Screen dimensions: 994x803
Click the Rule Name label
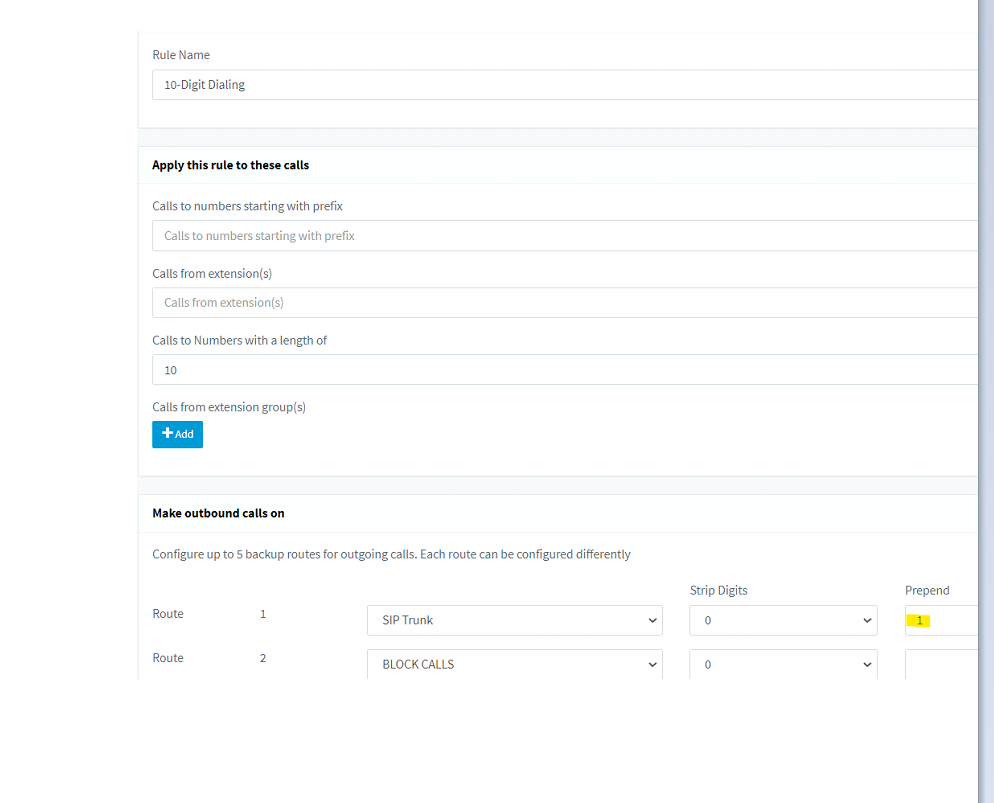point(181,55)
